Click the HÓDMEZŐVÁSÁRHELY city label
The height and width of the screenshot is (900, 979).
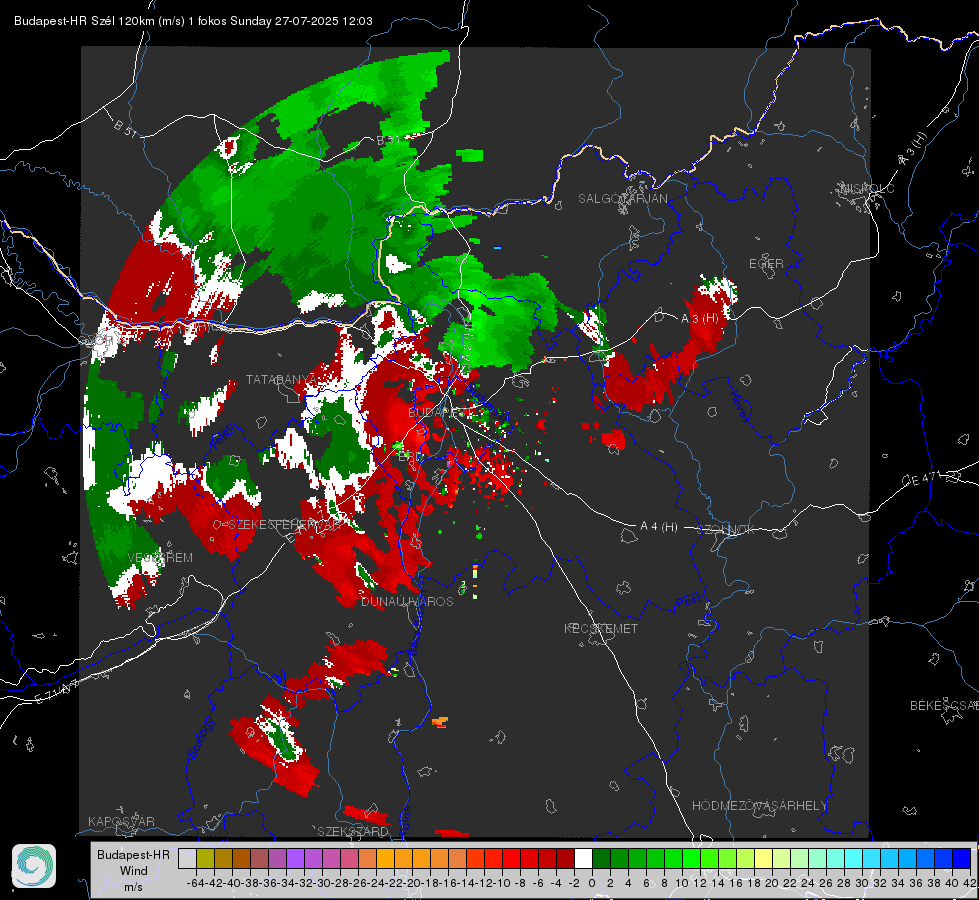tap(759, 806)
